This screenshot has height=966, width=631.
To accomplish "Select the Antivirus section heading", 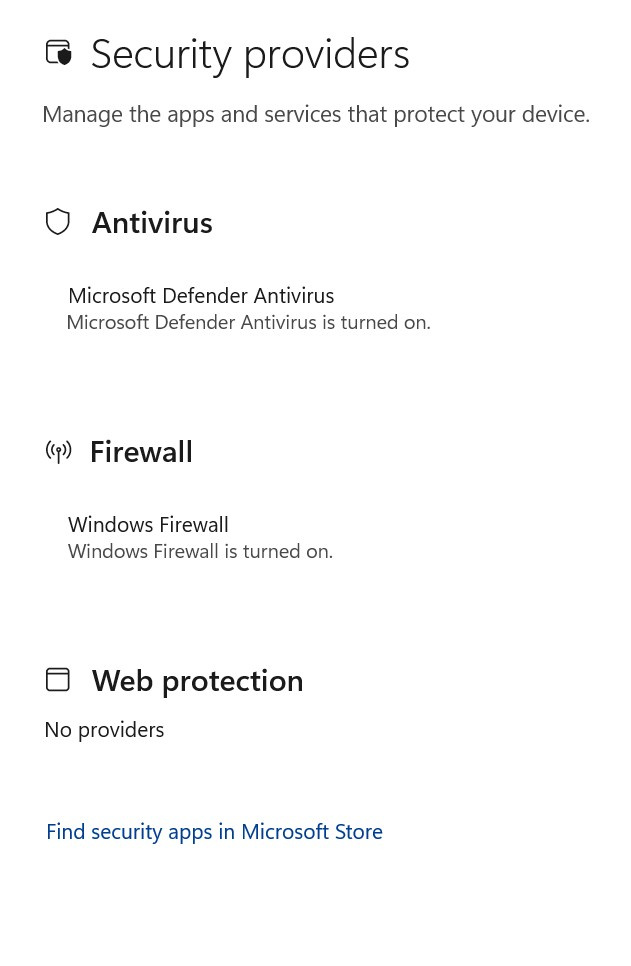I will 152,221.
